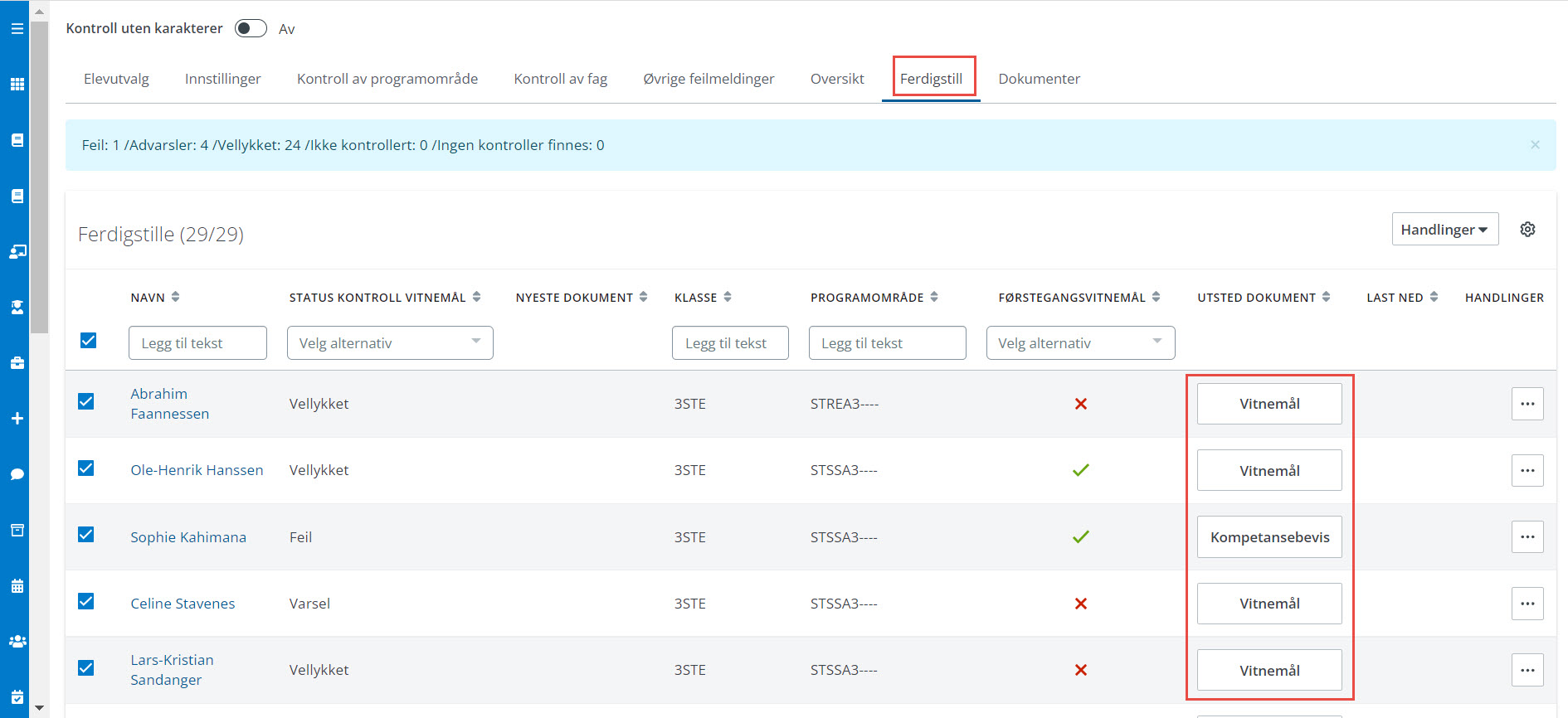Uncheck Lars-Kristian Sandanger row checkbox
Viewport: 1568px width, 718px height.
[85, 667]
